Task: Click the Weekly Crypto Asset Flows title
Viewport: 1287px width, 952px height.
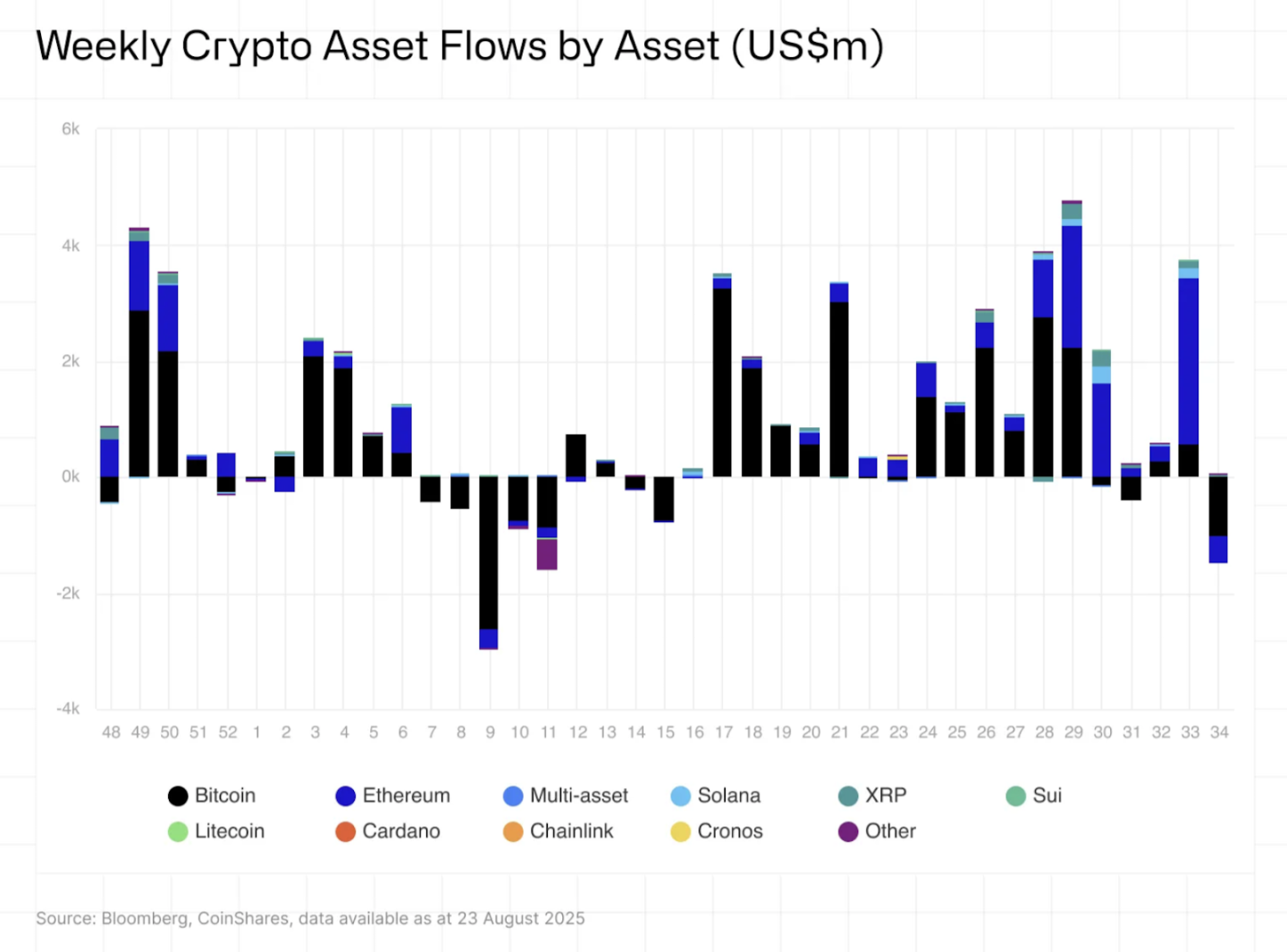Action: (459, 46)
